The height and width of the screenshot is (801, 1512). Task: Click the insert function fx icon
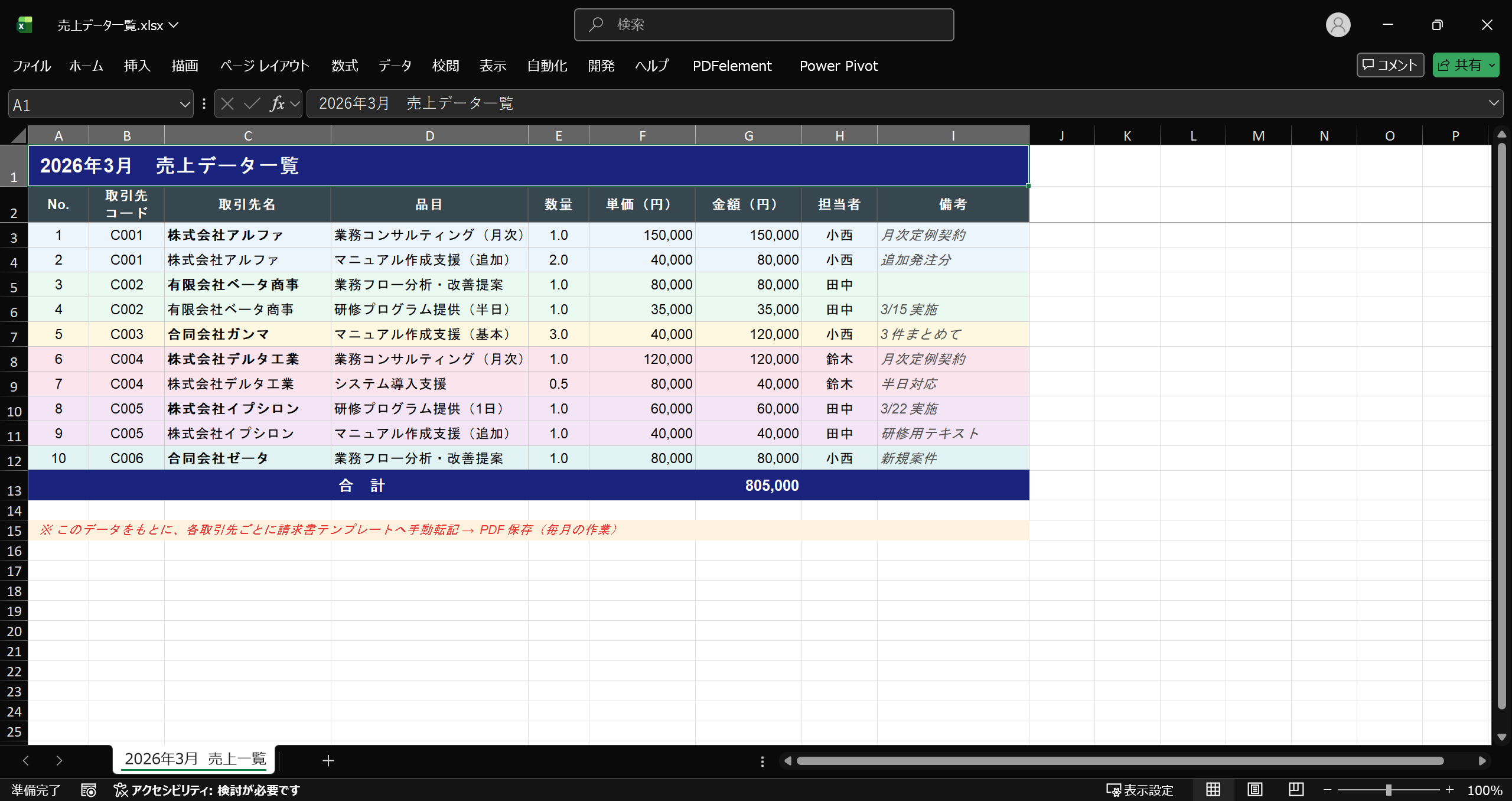click(277, 104)
